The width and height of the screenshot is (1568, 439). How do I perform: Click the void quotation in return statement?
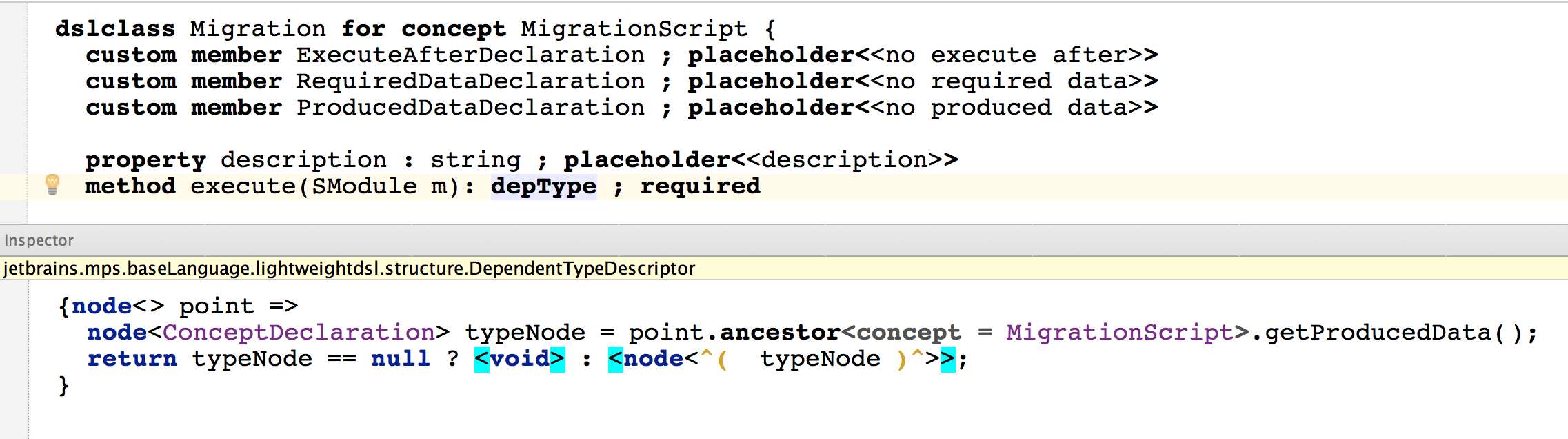coord(520,359)
